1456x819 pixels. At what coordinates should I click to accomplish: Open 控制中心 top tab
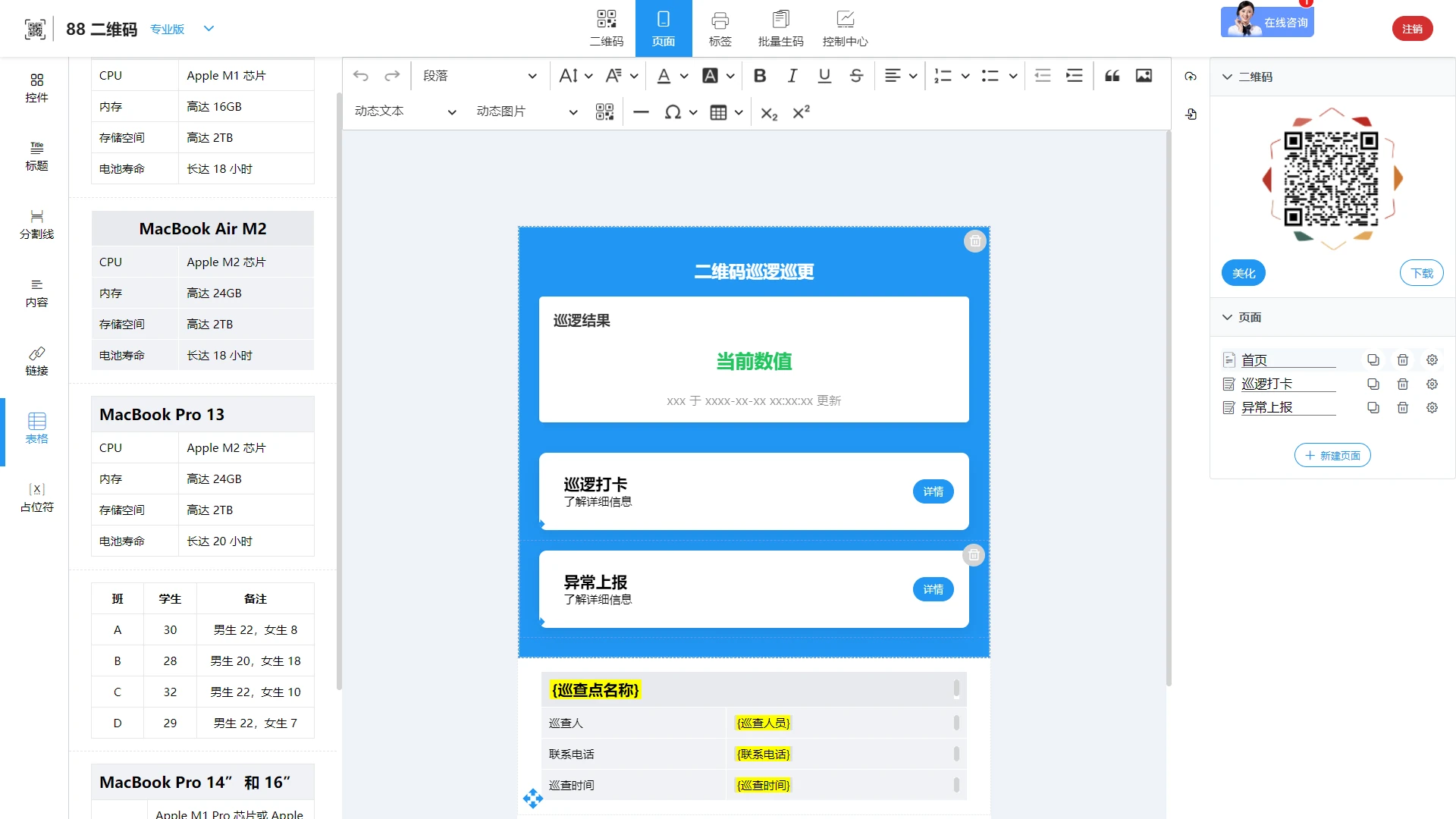point(846,29)
